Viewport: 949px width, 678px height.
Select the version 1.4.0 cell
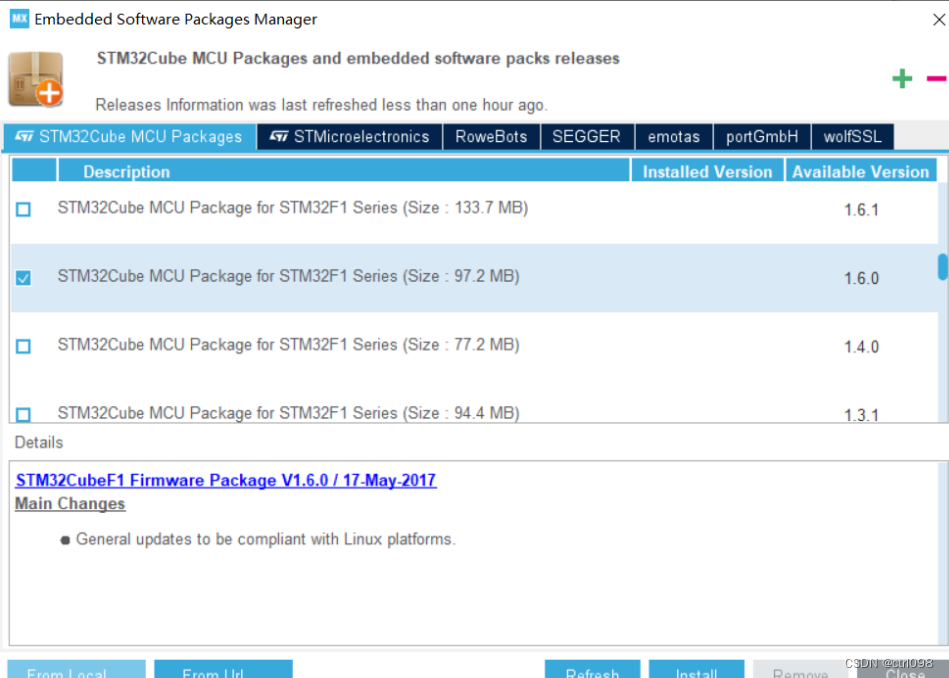[x=861, y=347]
